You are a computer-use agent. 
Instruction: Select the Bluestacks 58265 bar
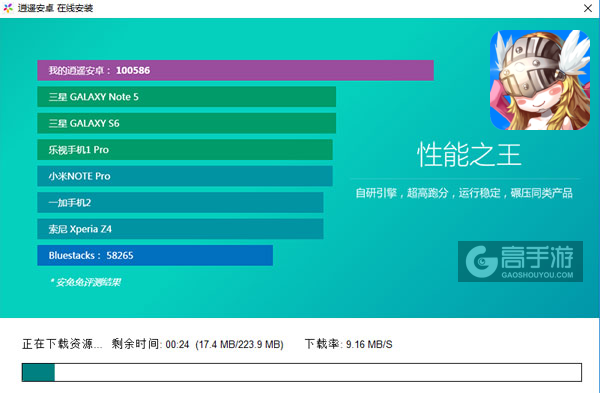tap(155, 255)
